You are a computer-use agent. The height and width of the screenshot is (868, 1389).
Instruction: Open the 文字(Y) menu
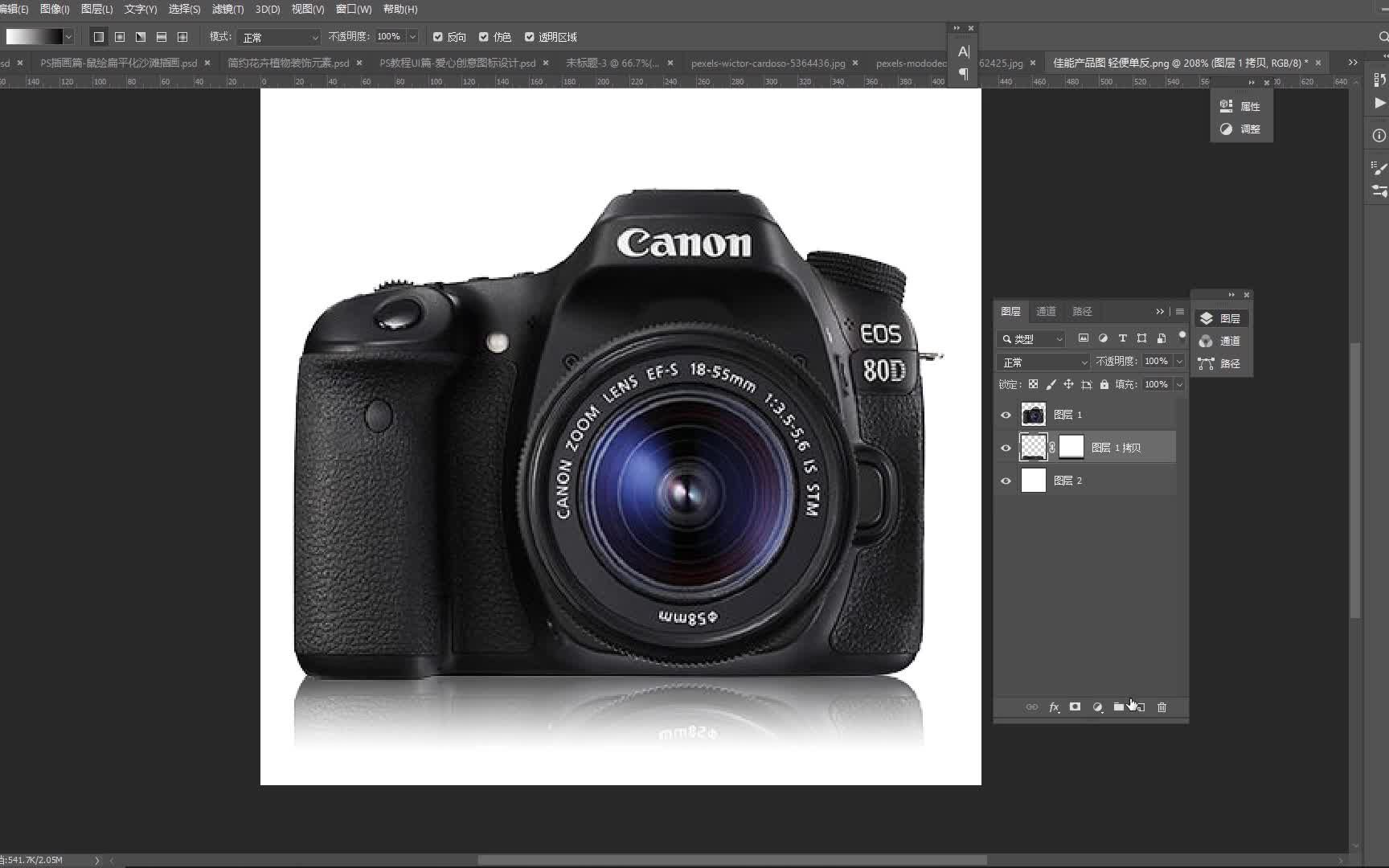(x=141, y=9)
